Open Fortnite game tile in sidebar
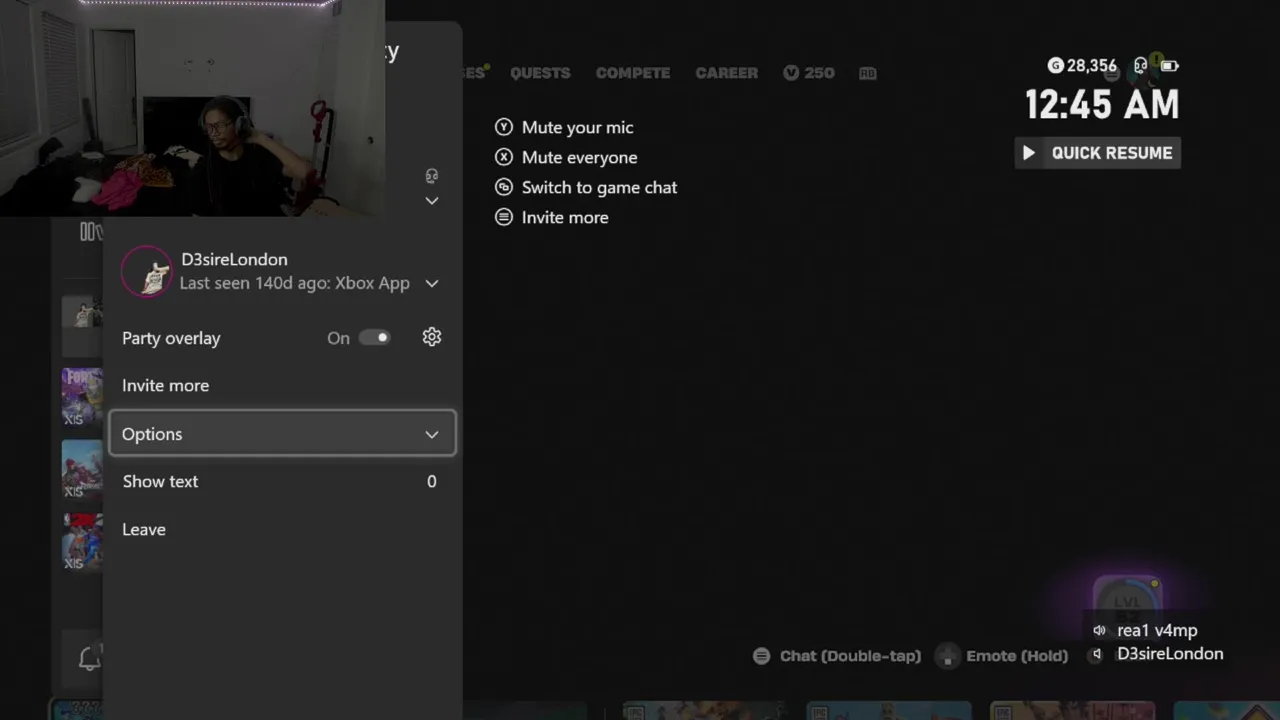Viewport: 1280px width, 720px height. click(82, 396)
